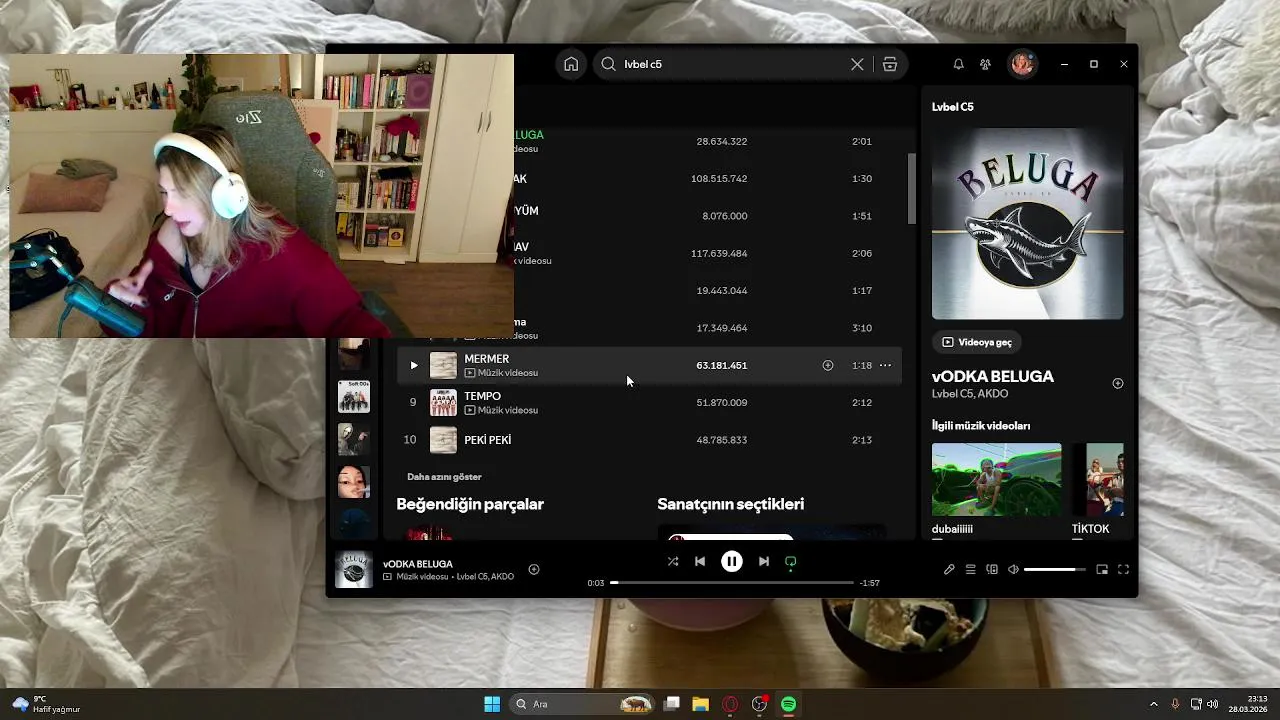Seek on the song progress bar
The height and width of the screenshot is (720, 1280).
point(732,582)
